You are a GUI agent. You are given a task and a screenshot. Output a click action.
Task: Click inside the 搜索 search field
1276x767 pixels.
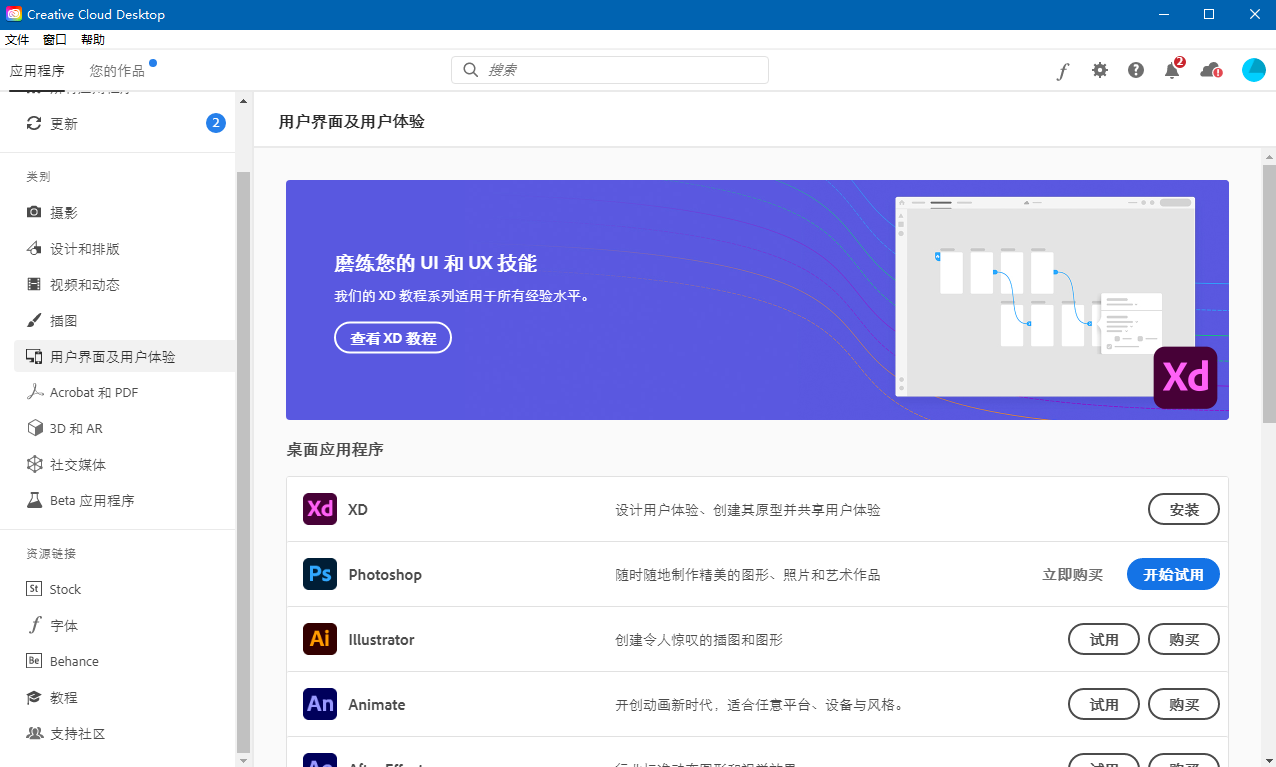pos(609,70)
